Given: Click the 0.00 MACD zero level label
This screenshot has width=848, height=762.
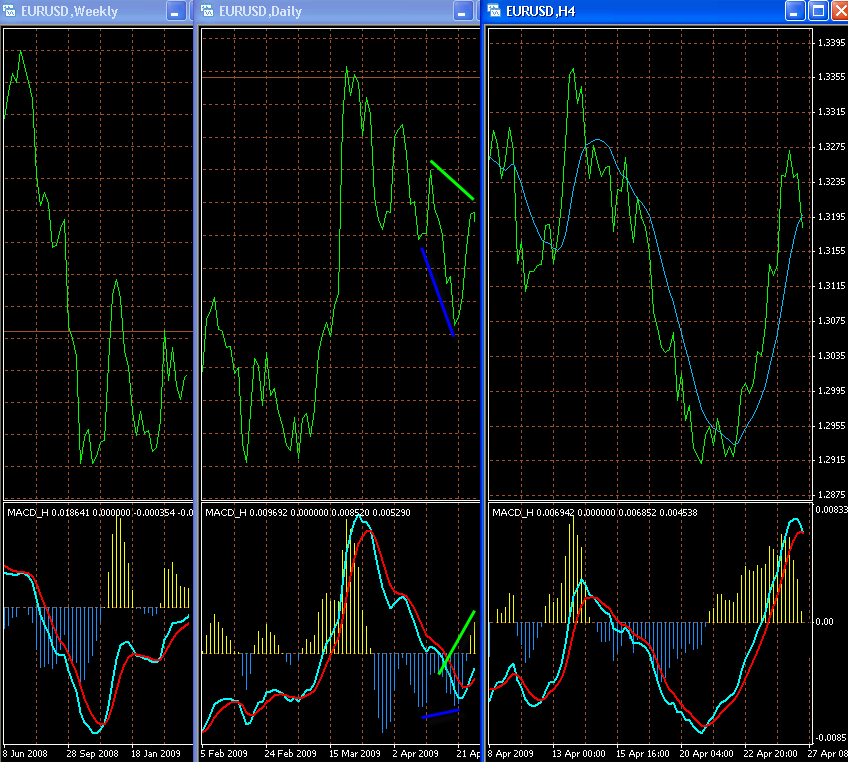Looking at the screenshot, I should click(x=825, y=622).
